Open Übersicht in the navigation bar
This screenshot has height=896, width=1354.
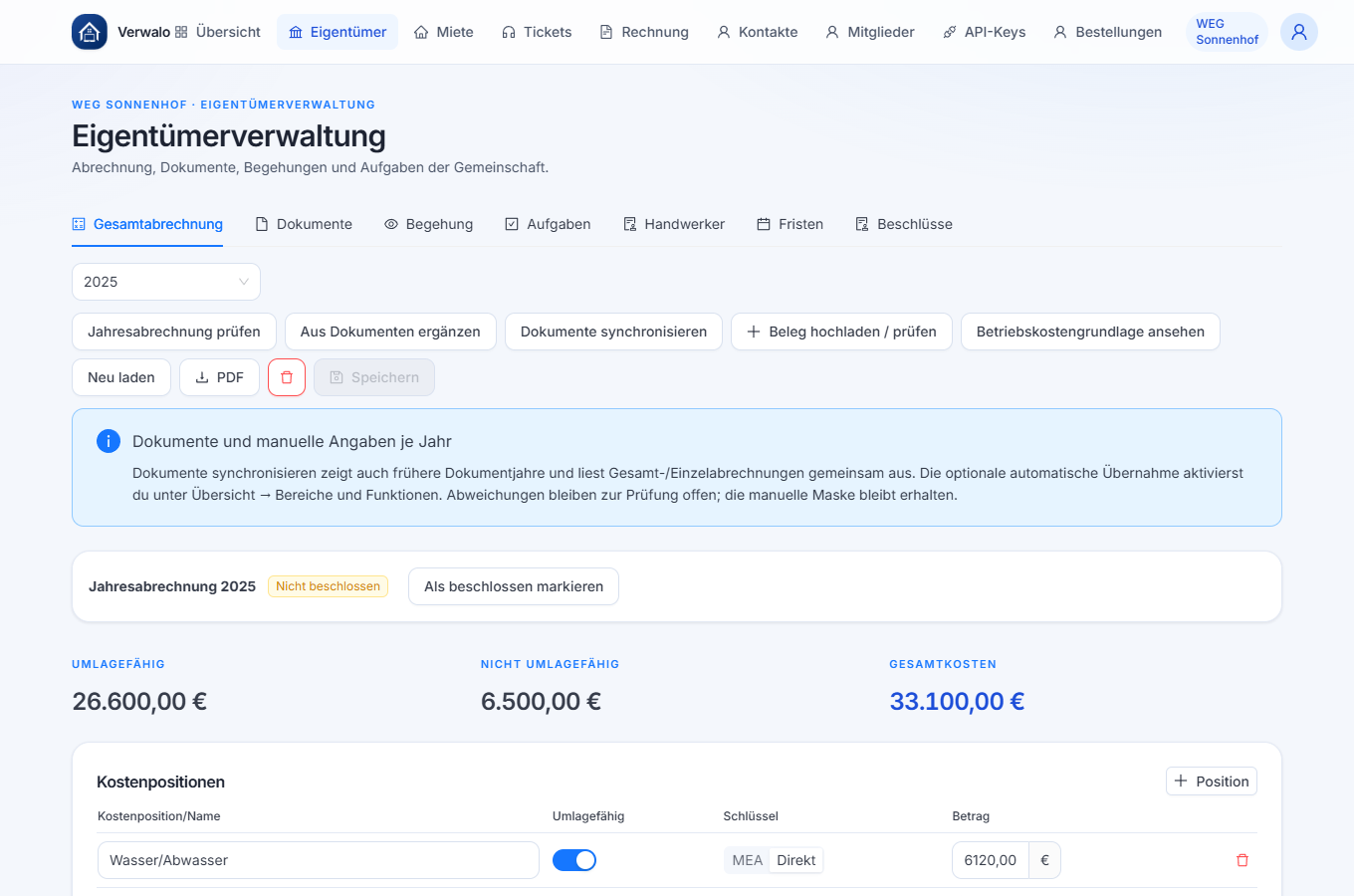tap(218, 32)
